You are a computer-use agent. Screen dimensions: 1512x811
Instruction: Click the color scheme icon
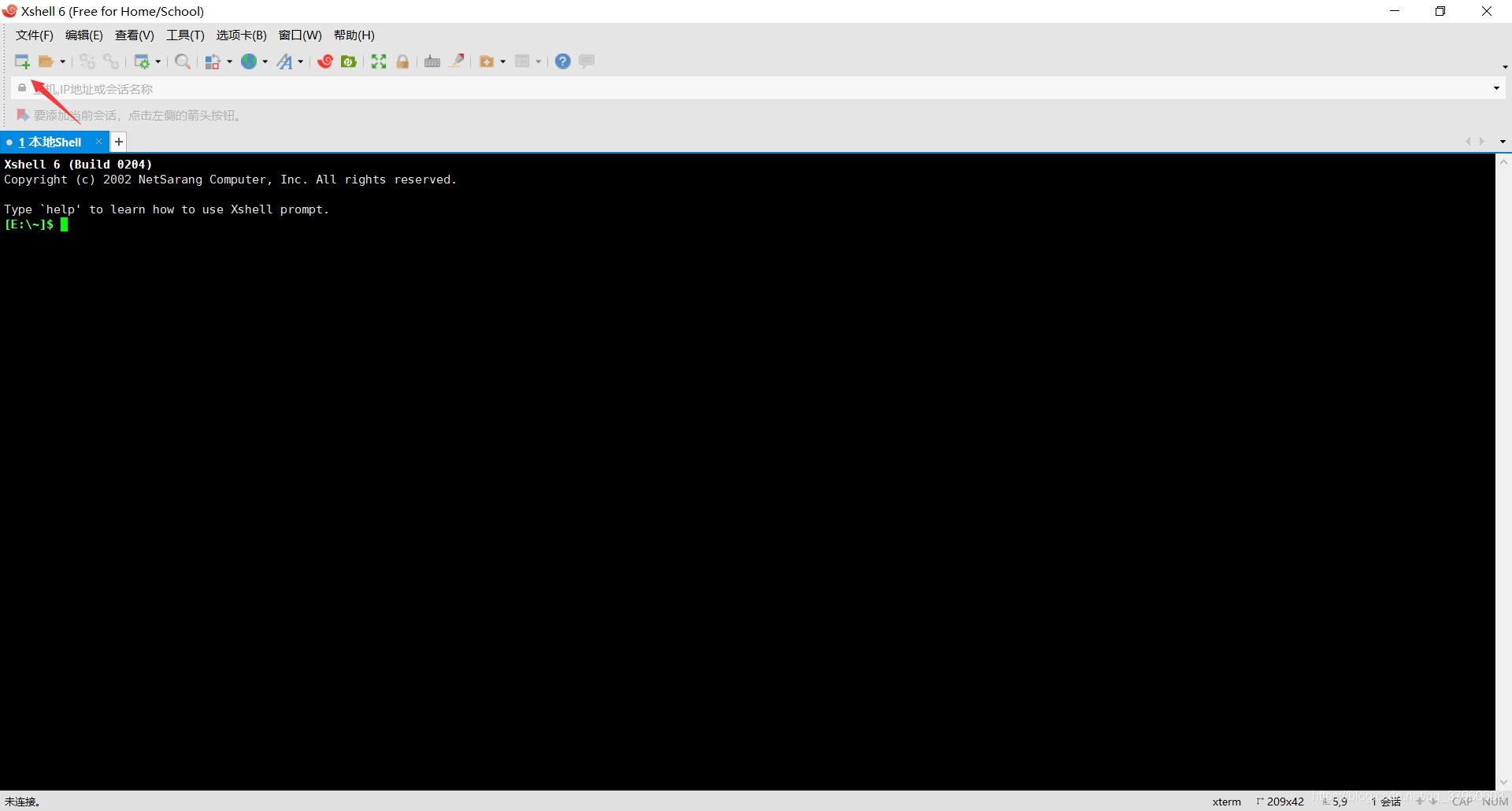click(x=213, y=61)
